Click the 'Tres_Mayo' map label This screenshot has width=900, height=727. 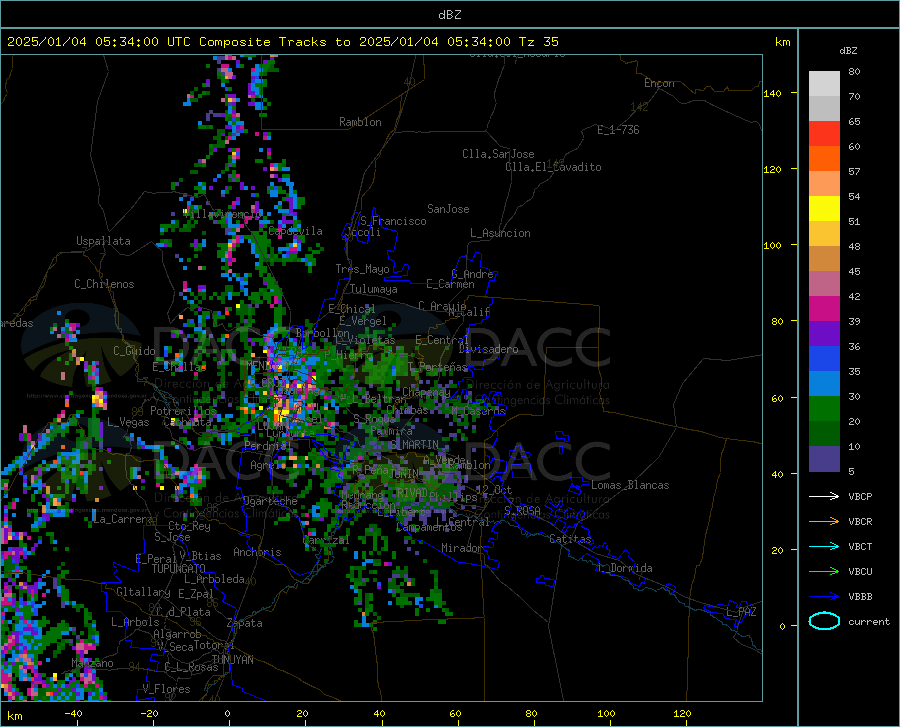362,269
